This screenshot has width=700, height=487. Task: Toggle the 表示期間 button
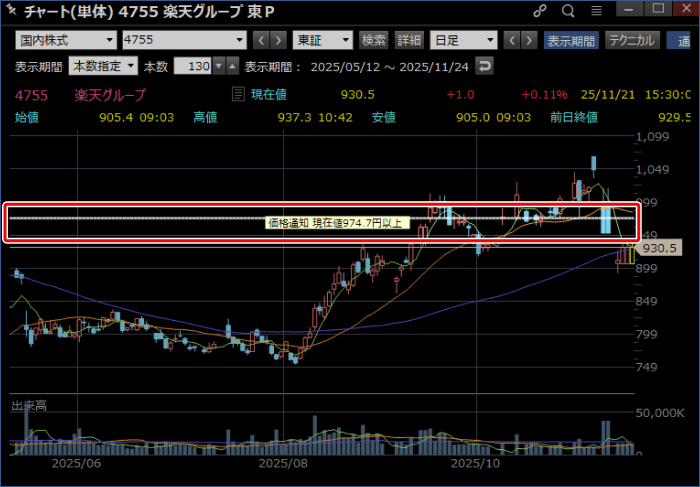[x=571, y=41]
